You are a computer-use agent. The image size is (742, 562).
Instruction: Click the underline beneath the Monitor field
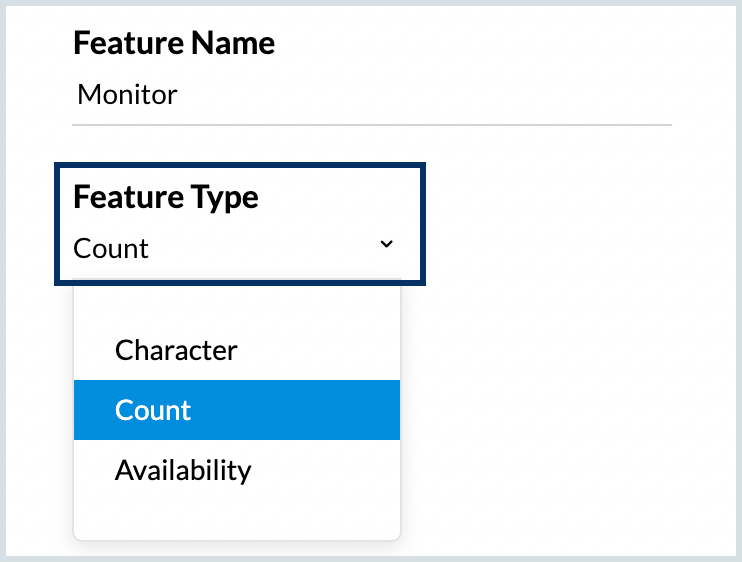click(x=370, y=125)
